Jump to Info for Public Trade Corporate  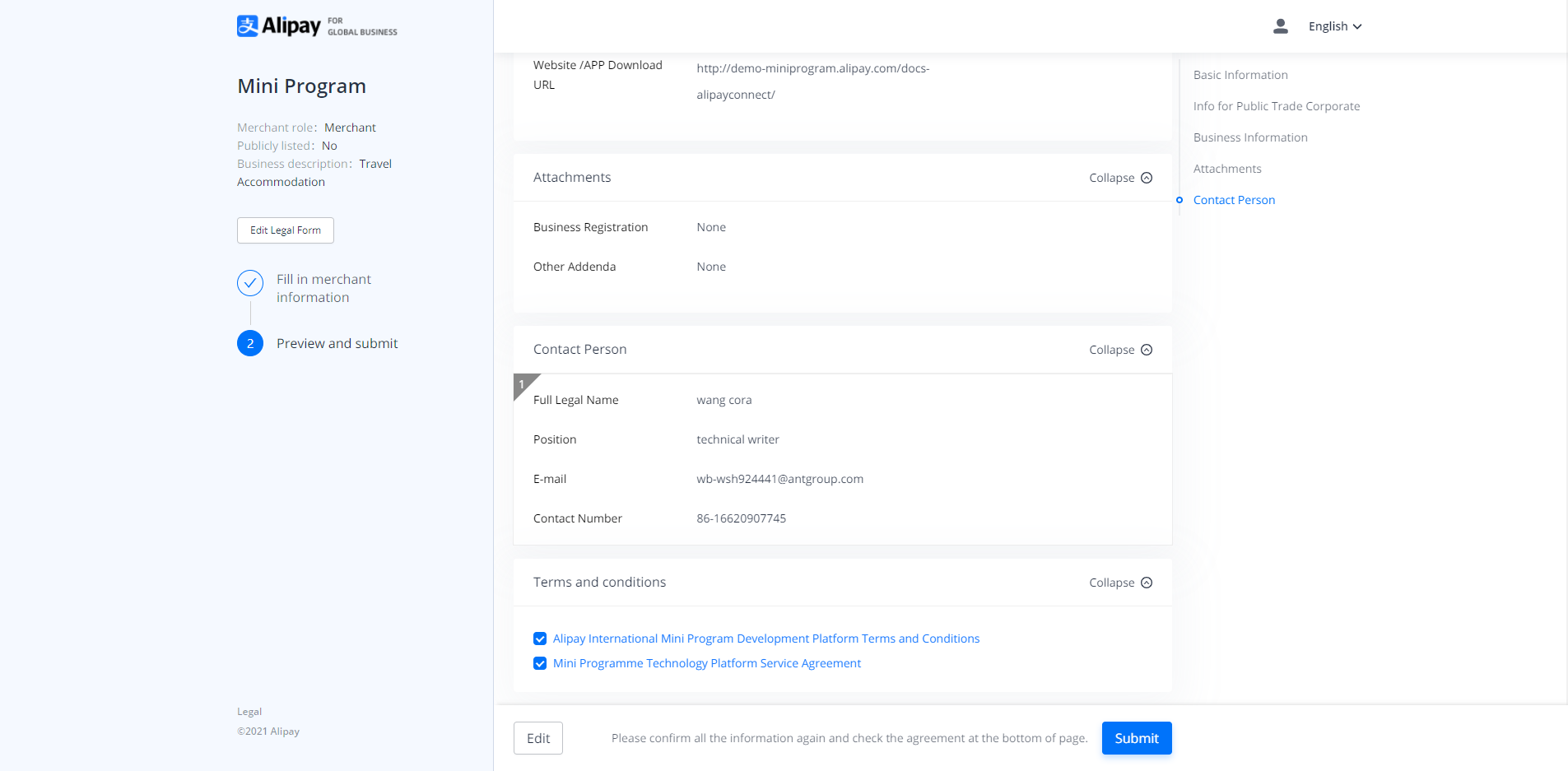(1276, 106)
